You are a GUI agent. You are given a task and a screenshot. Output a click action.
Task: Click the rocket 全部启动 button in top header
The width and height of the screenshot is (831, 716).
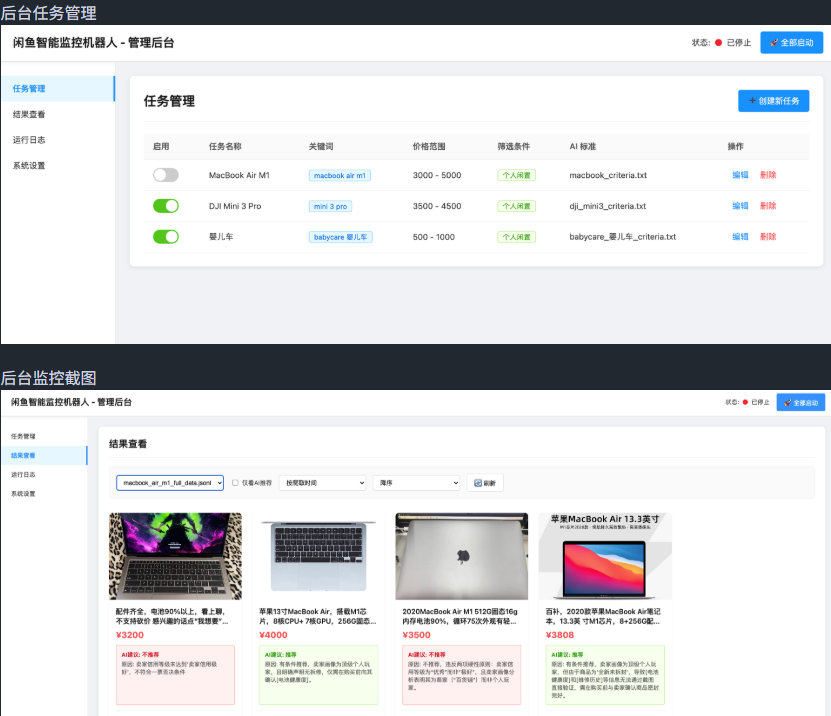click(791, 42)
